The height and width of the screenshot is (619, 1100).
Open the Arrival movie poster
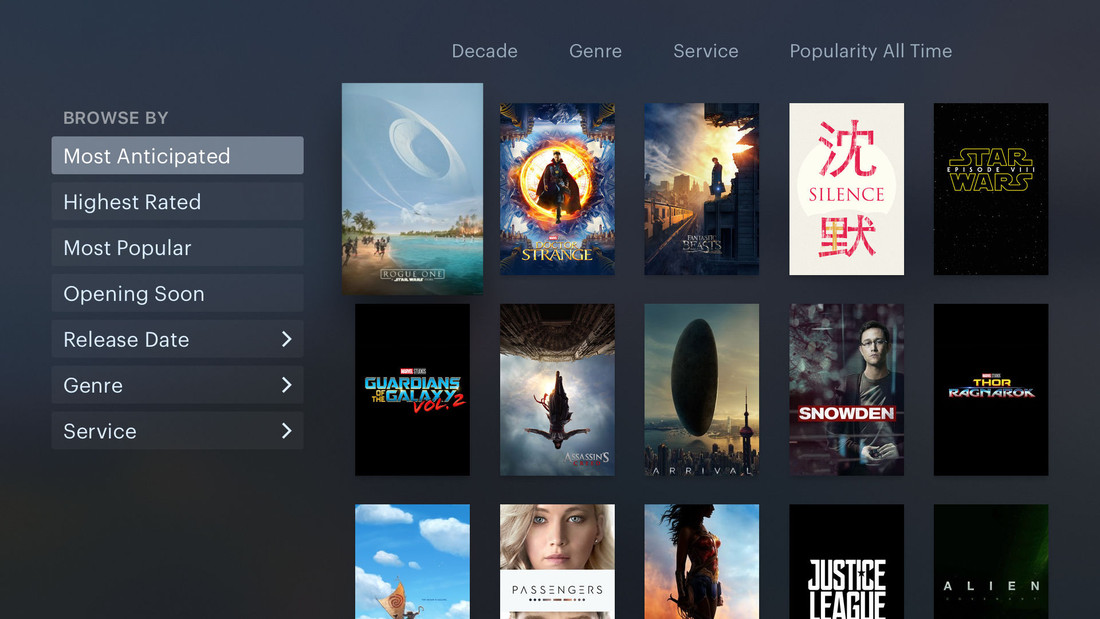701,390
